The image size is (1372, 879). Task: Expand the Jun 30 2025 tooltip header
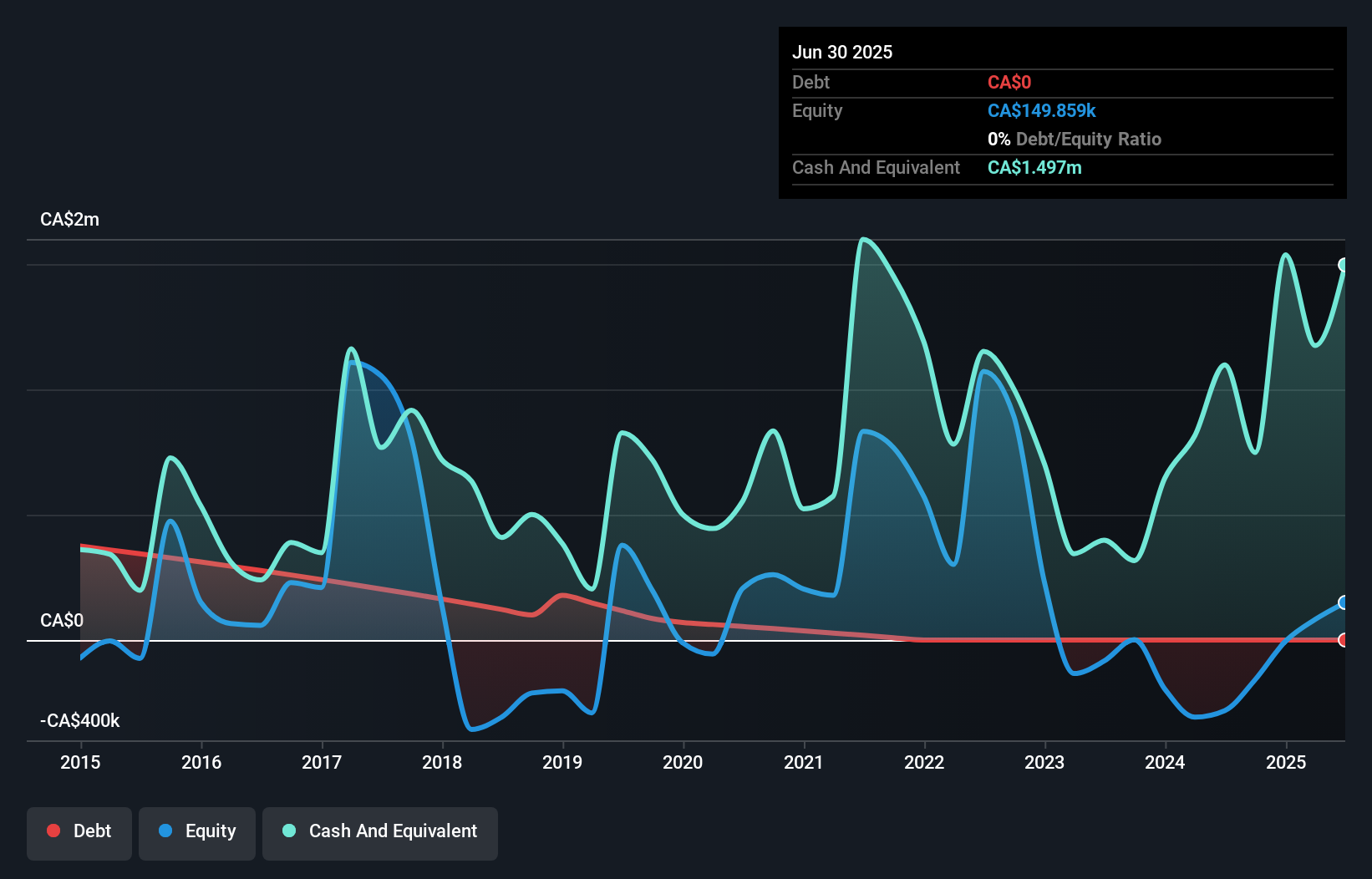[x=842, y=52]
